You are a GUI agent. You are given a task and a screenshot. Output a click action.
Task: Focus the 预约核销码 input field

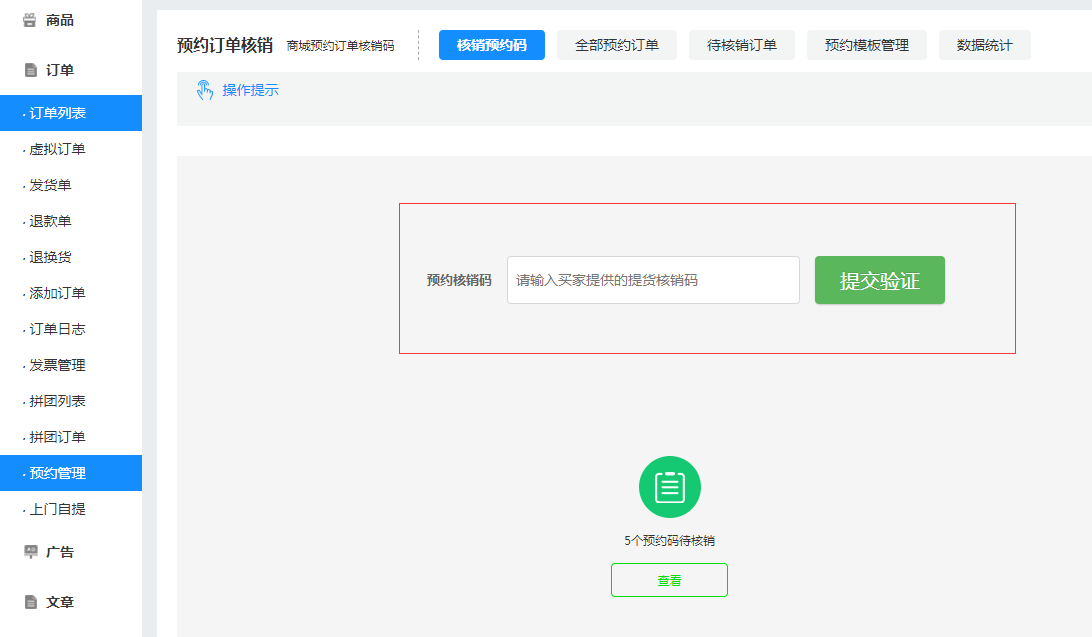coord(652,280)
